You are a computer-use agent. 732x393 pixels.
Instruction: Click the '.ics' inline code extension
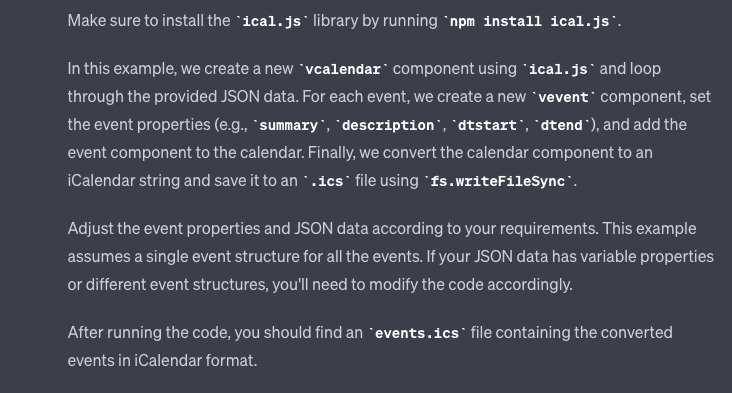pyautogui.click(x=326, y=182)
